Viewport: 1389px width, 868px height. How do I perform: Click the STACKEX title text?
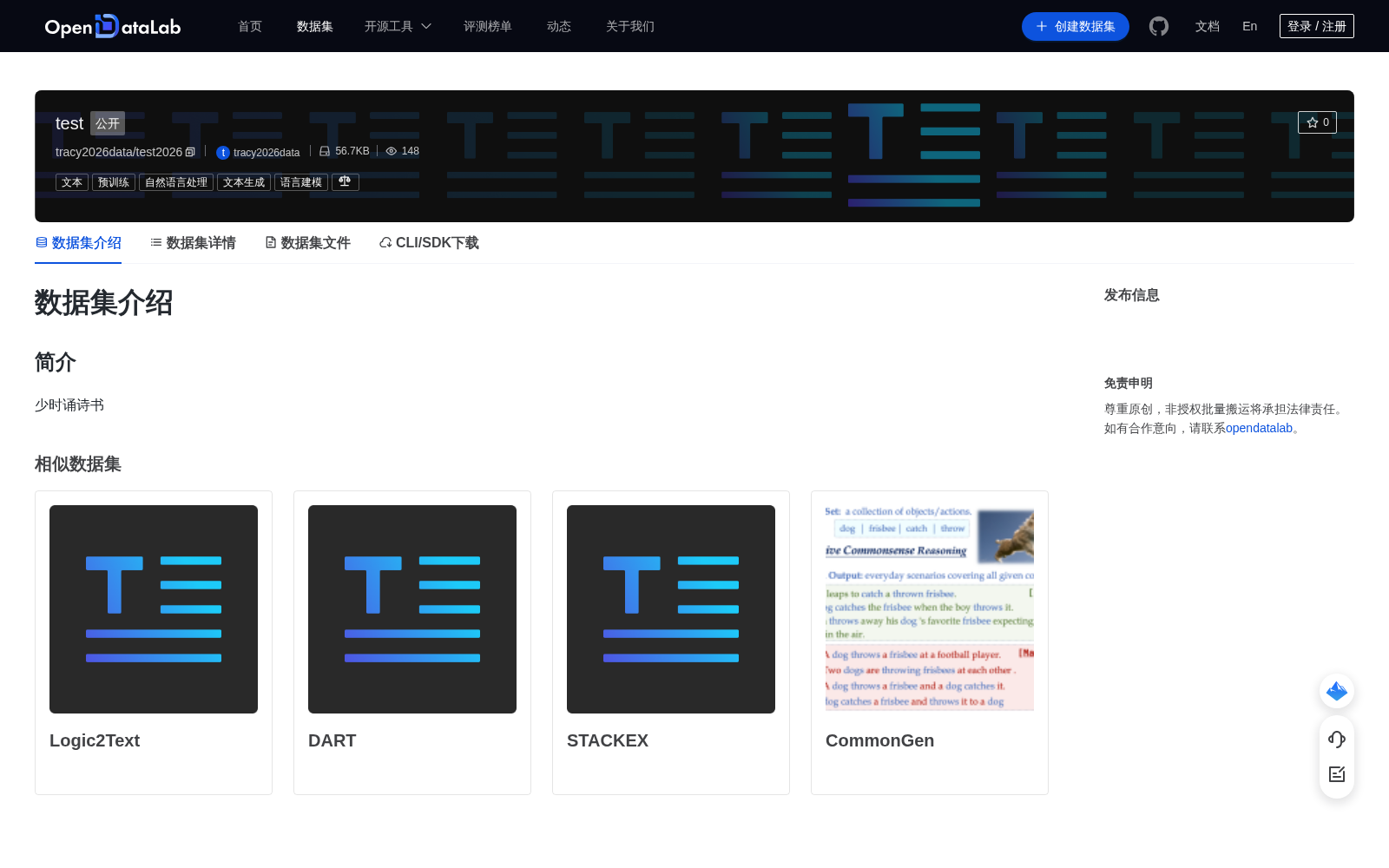pyautogui.click(x=608, y=740)
